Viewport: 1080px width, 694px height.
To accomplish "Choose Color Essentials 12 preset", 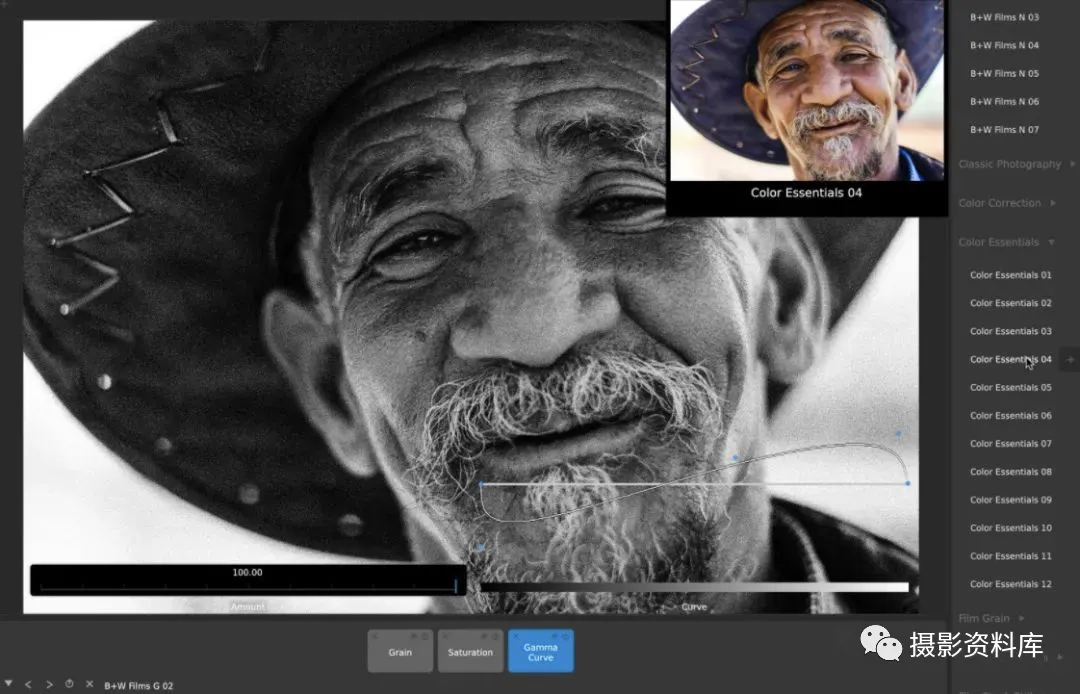I will 1010,585.
